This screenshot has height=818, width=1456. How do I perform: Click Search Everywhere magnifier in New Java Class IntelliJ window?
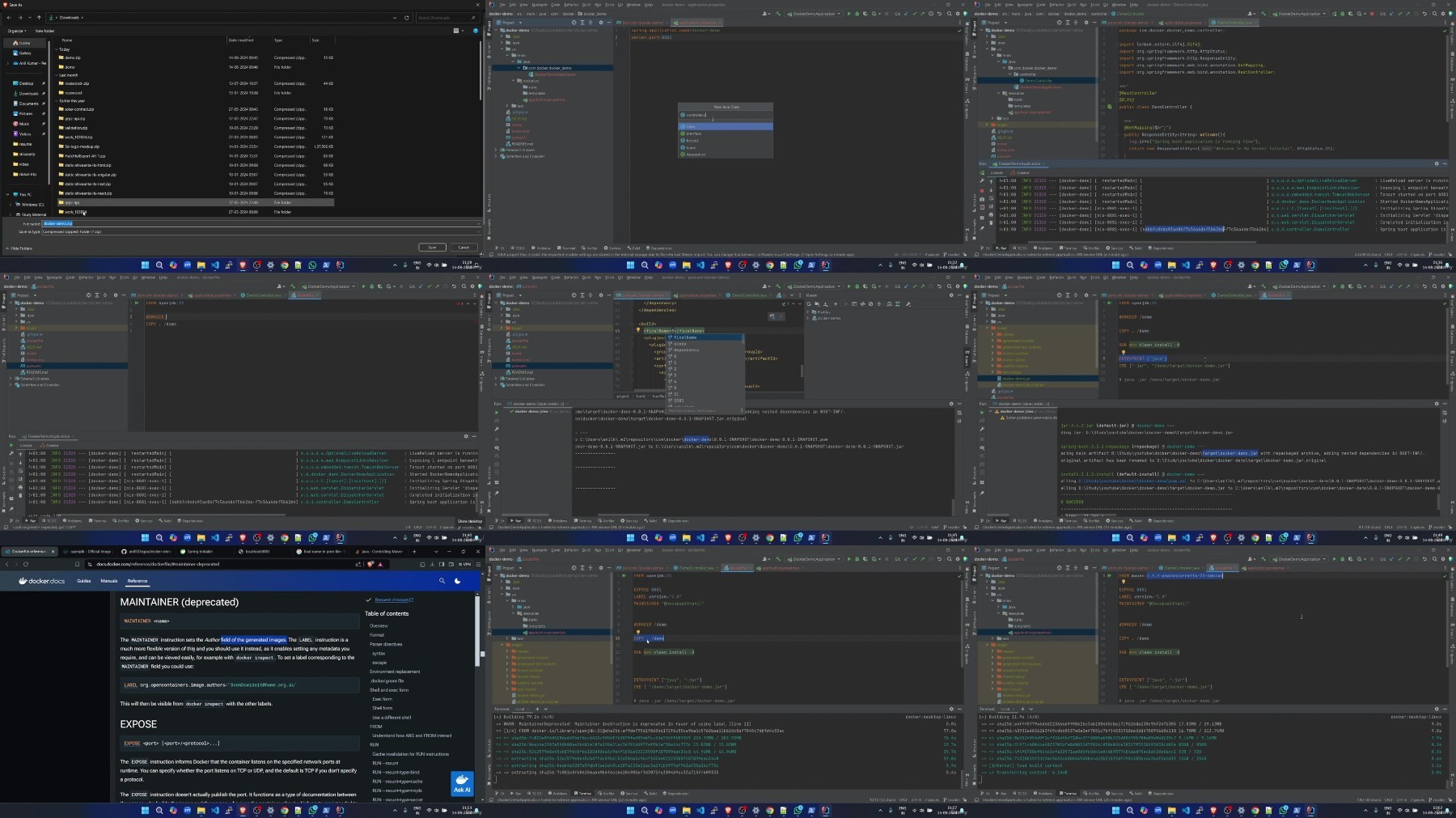[x=949, y=14]
